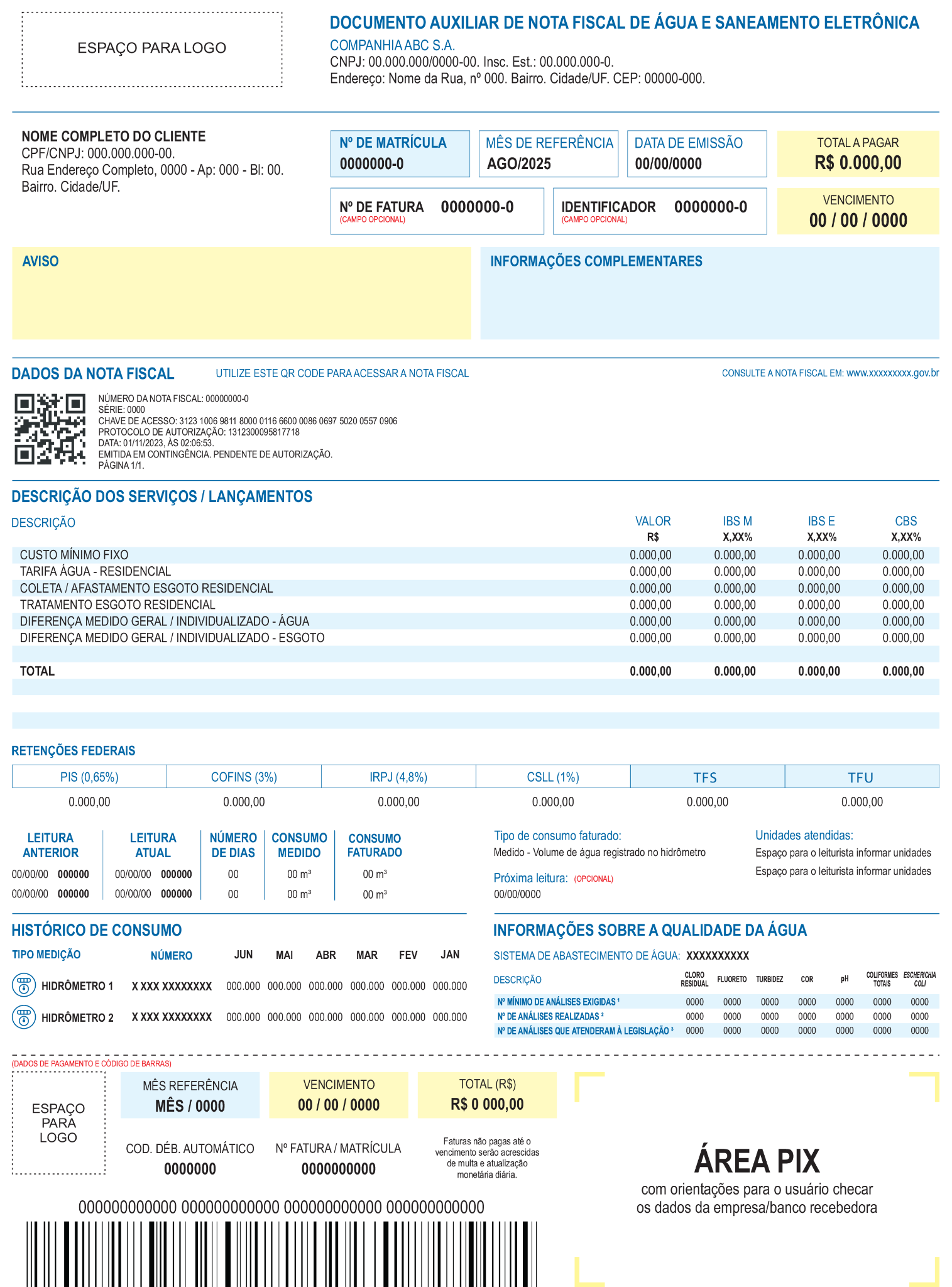The width and height of the screenshot is (952, 1287).
Task: Click the LEITURA ANTERIOR column header
Action: click(x=51, y=845)
